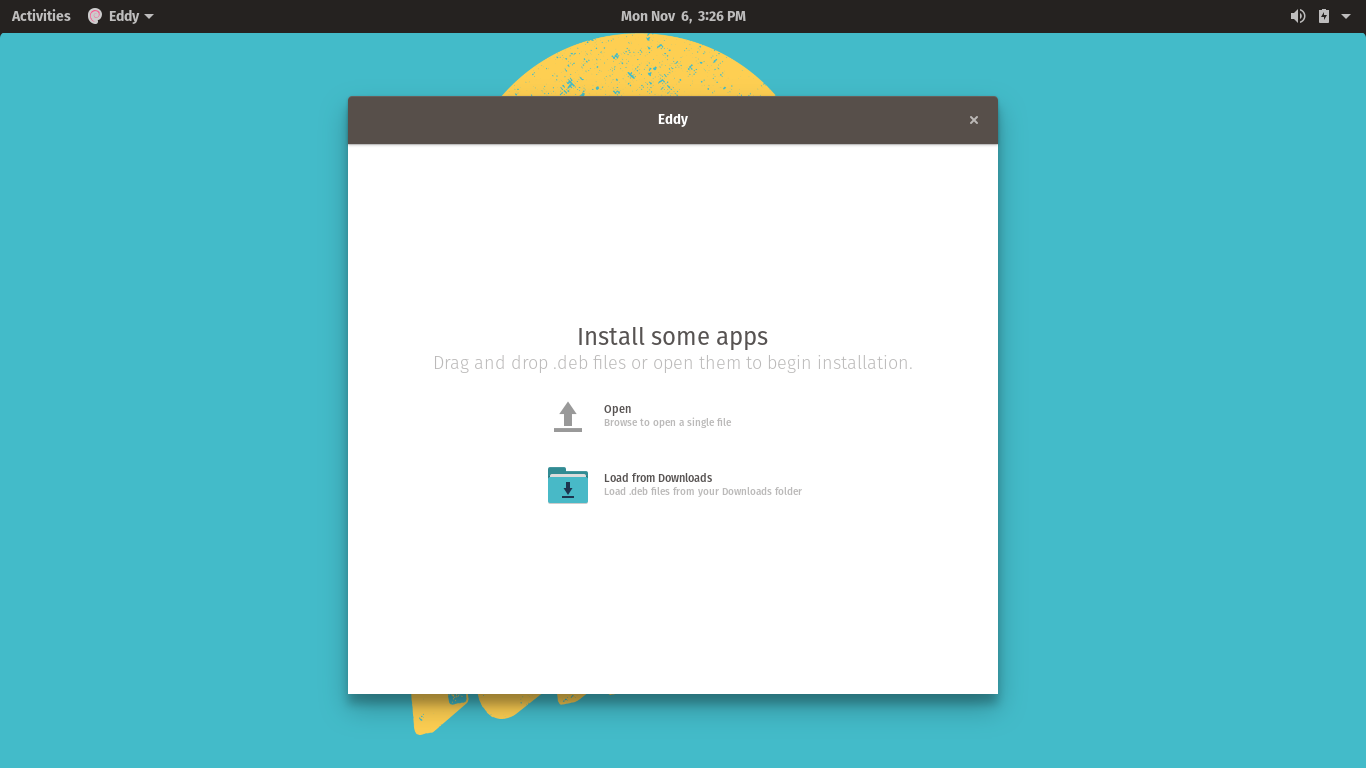Click the upload arrow Open icon
The width and height of the screenshot is (1366, 768).
click(568, 416)
